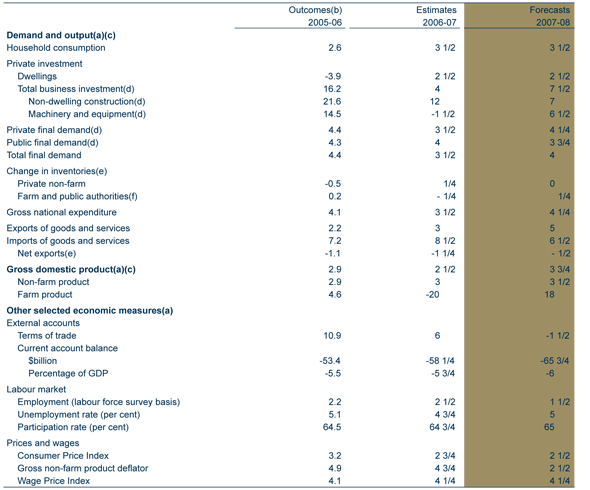590x490 pixels.
Task: Click the '$billion' row label
Action: click(43, 361)
